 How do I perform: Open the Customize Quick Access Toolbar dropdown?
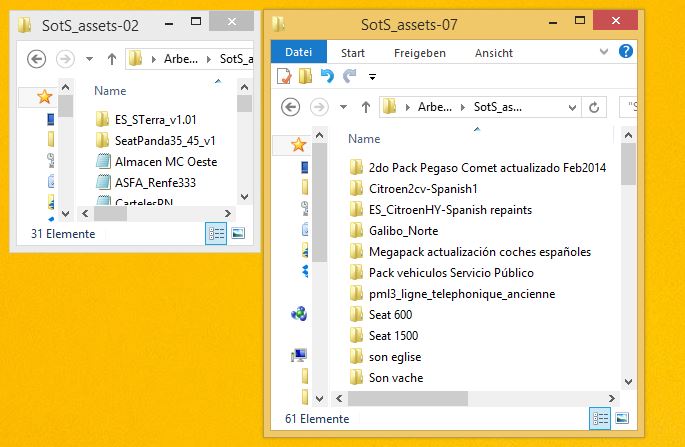pyautogui.click(x=372, y=76)
